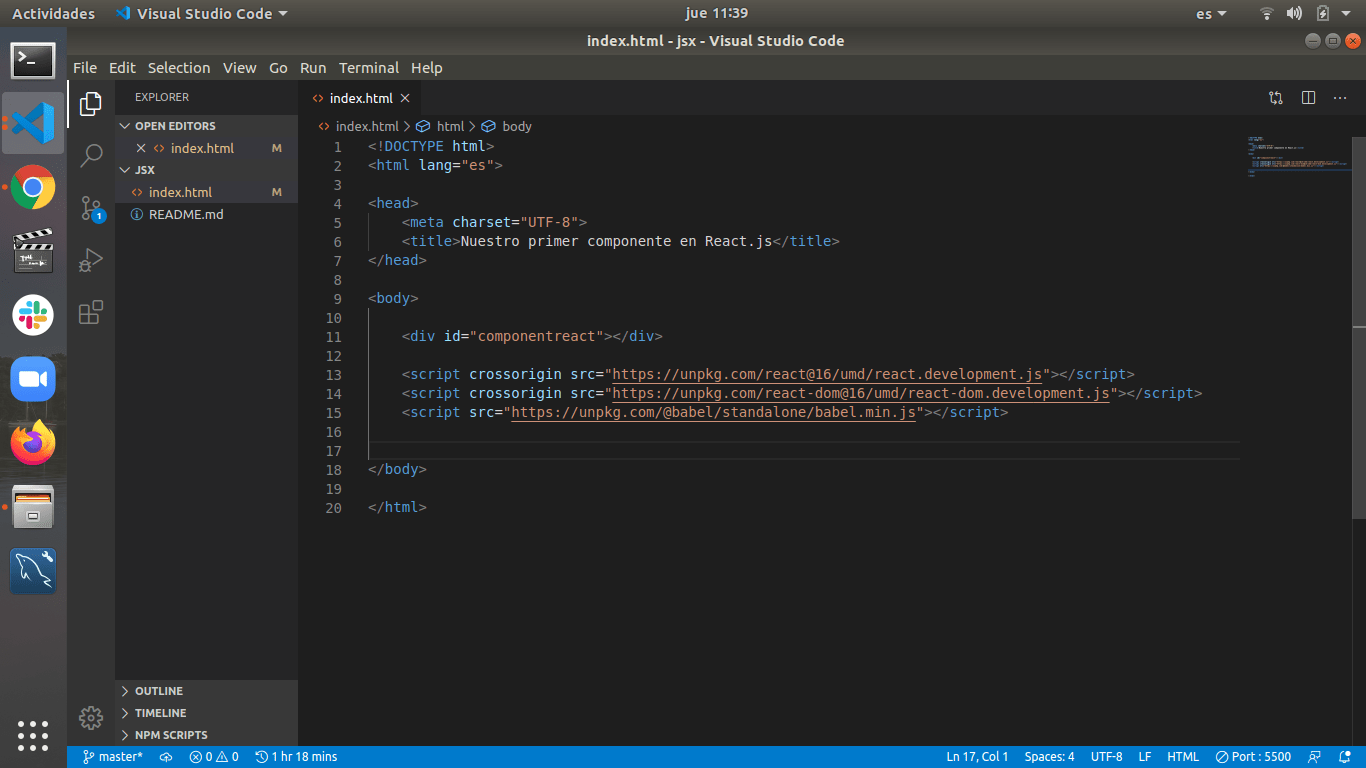Open the Manage gear menu
The width and height of the screenshot is (1366, 768).
click(91, 717)
